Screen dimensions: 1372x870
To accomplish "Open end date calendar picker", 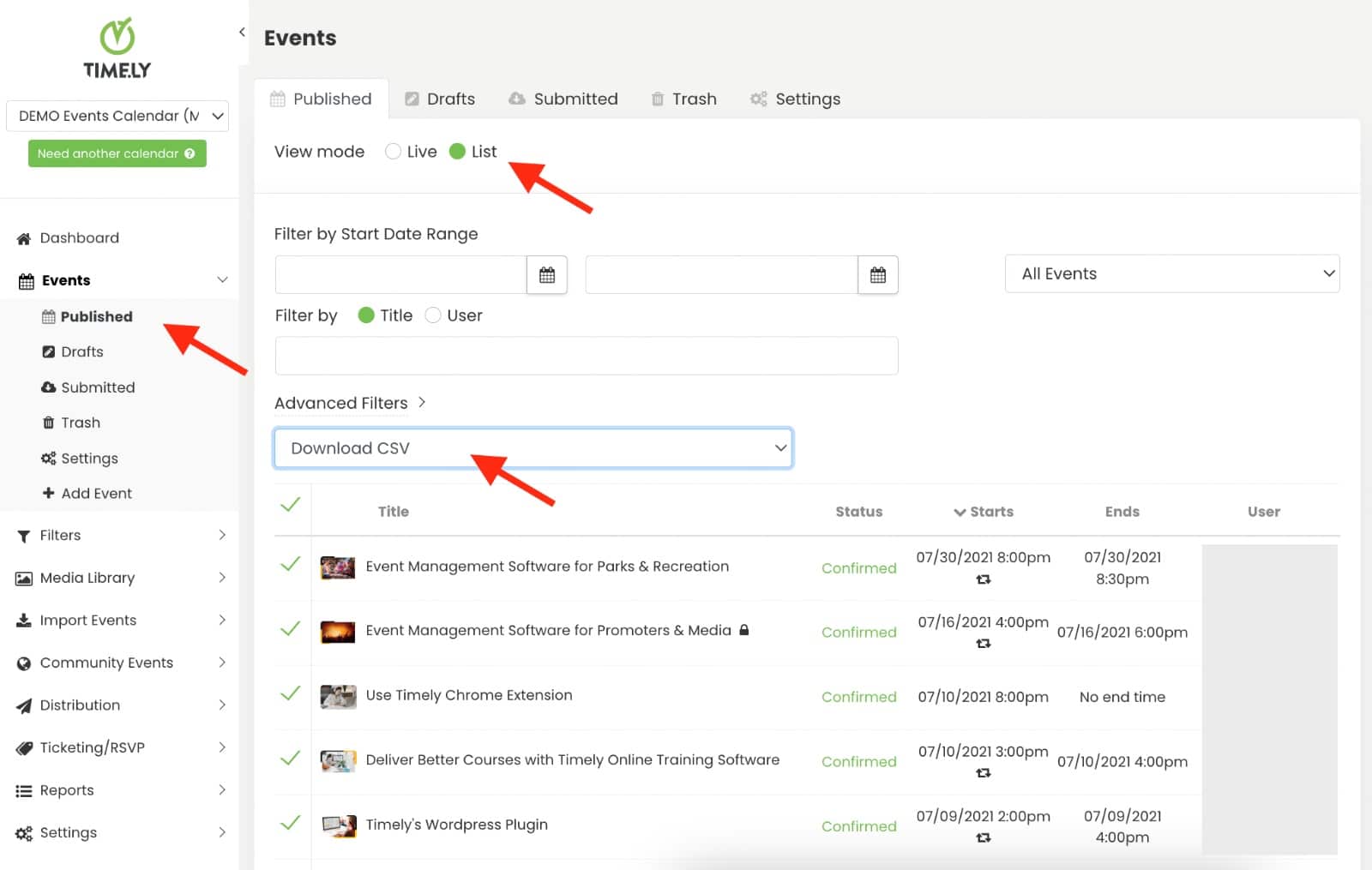I will point(877,275).
